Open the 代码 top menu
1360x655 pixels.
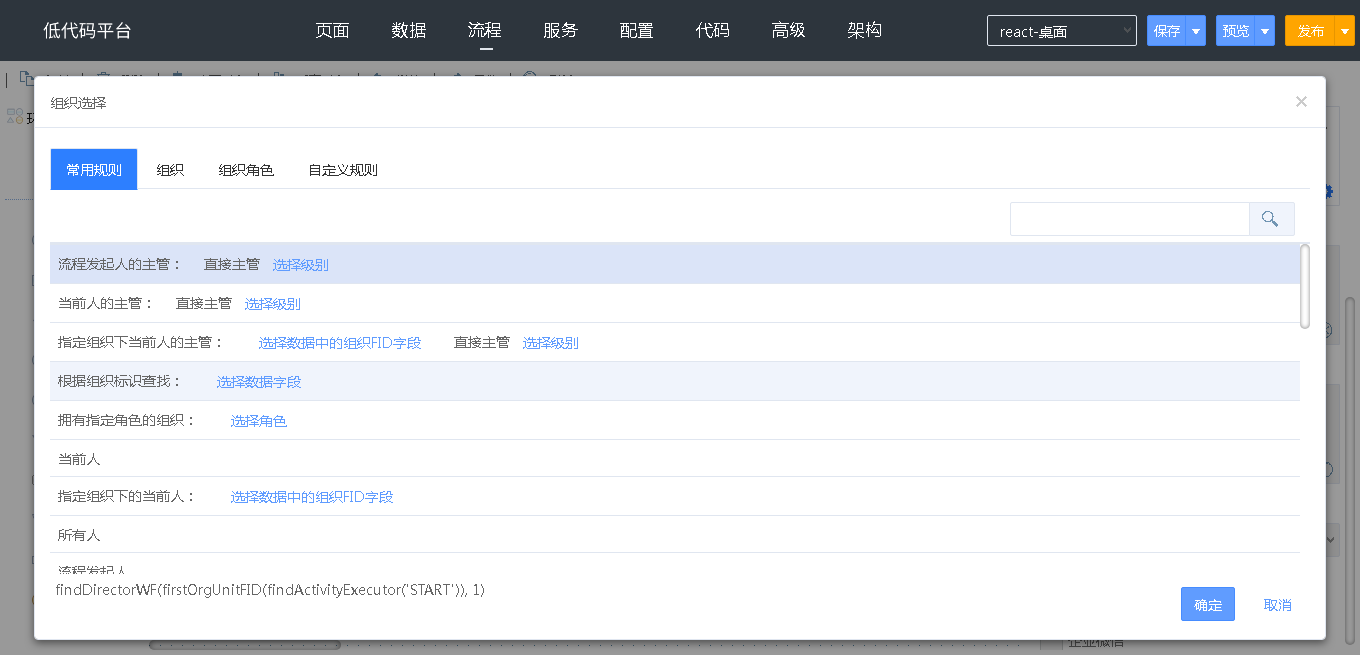click(713, 31)
